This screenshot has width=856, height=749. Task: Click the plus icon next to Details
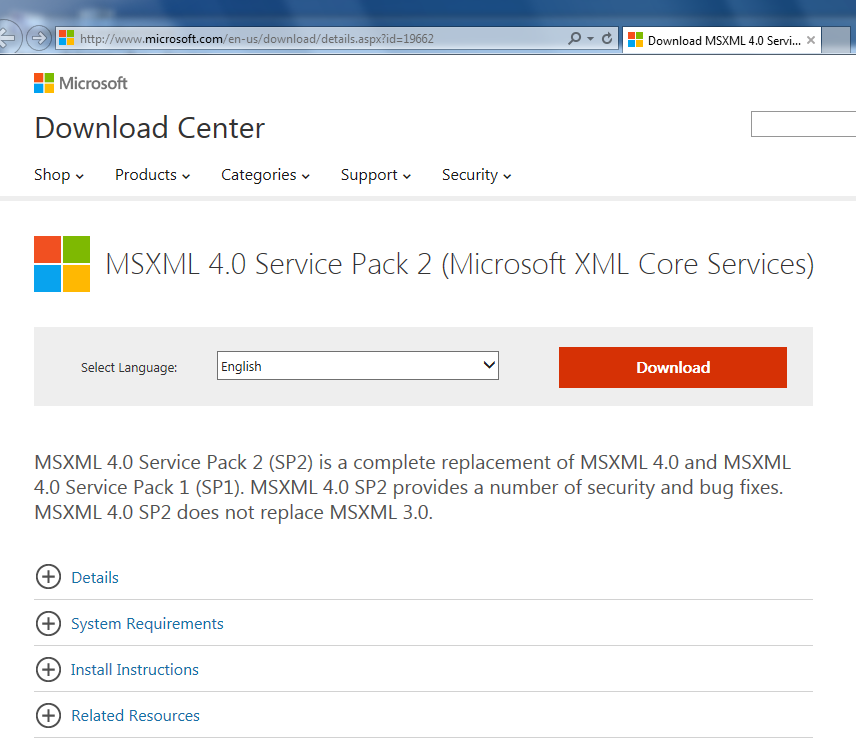pyautogui.click(x=48, y=577)
